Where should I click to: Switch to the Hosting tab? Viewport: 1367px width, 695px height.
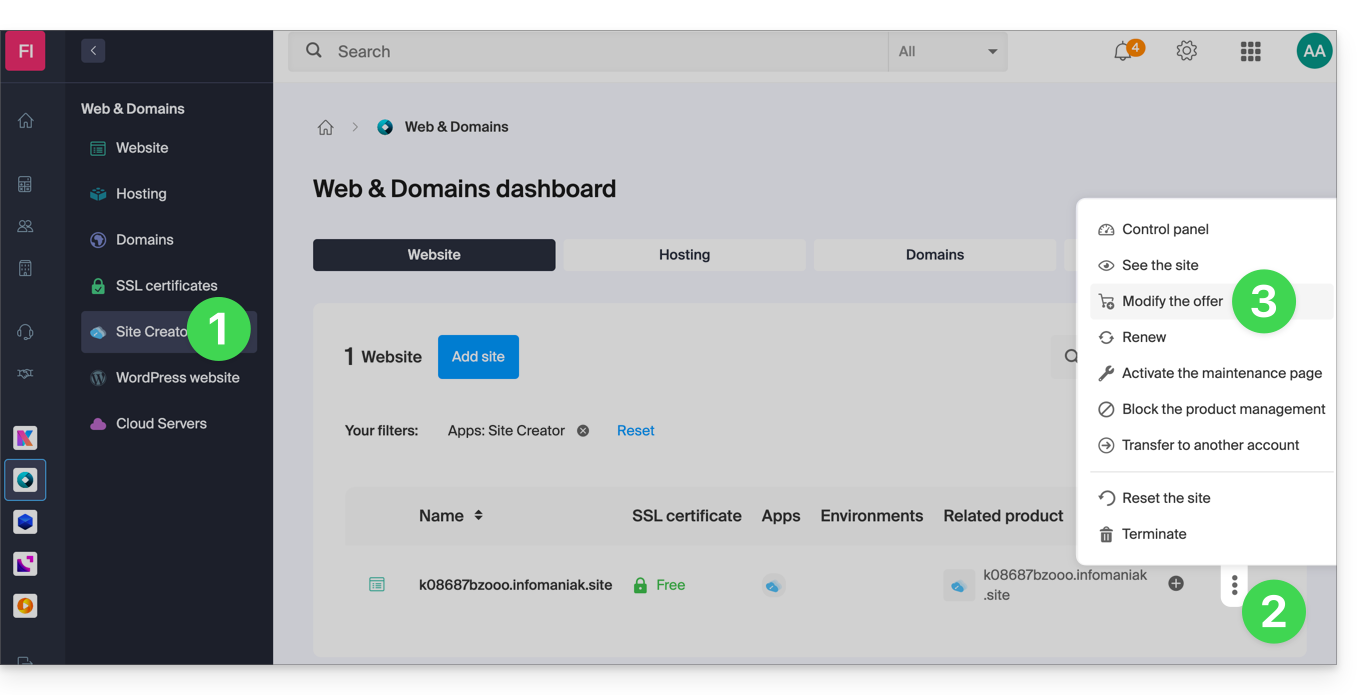point(684,255)
